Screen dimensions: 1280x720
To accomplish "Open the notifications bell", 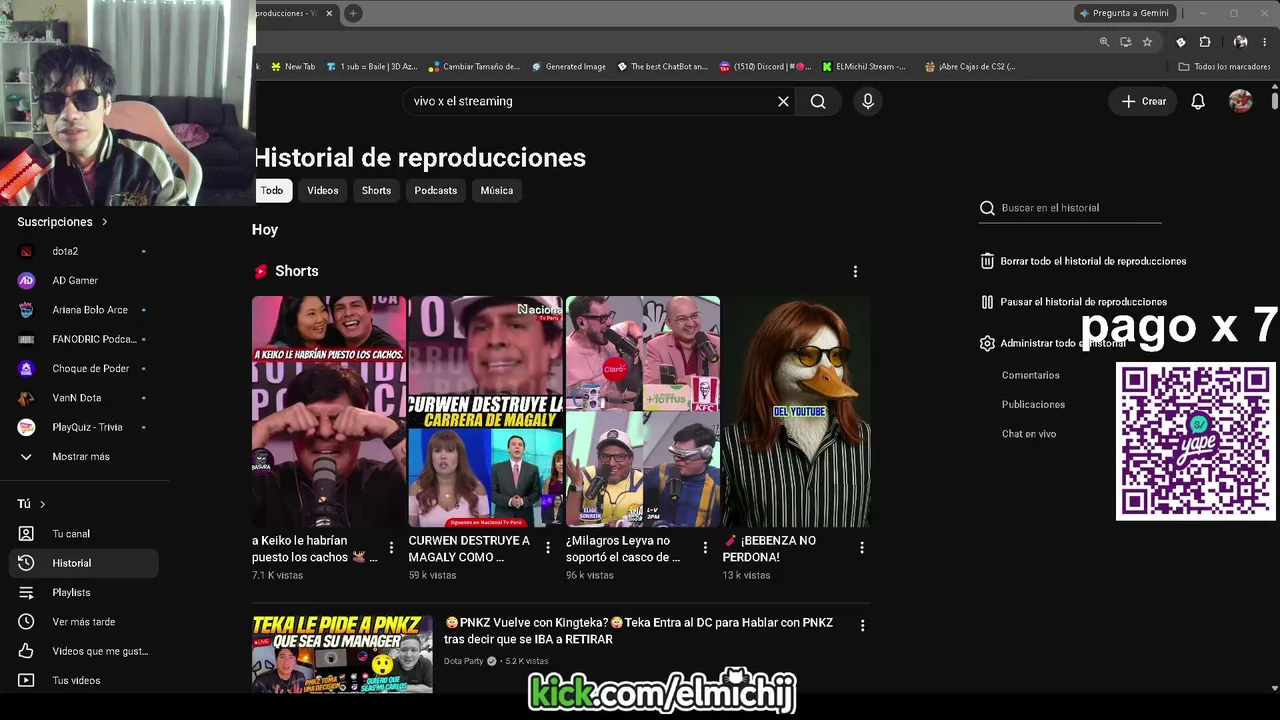I will click(x=1198, y=101).
